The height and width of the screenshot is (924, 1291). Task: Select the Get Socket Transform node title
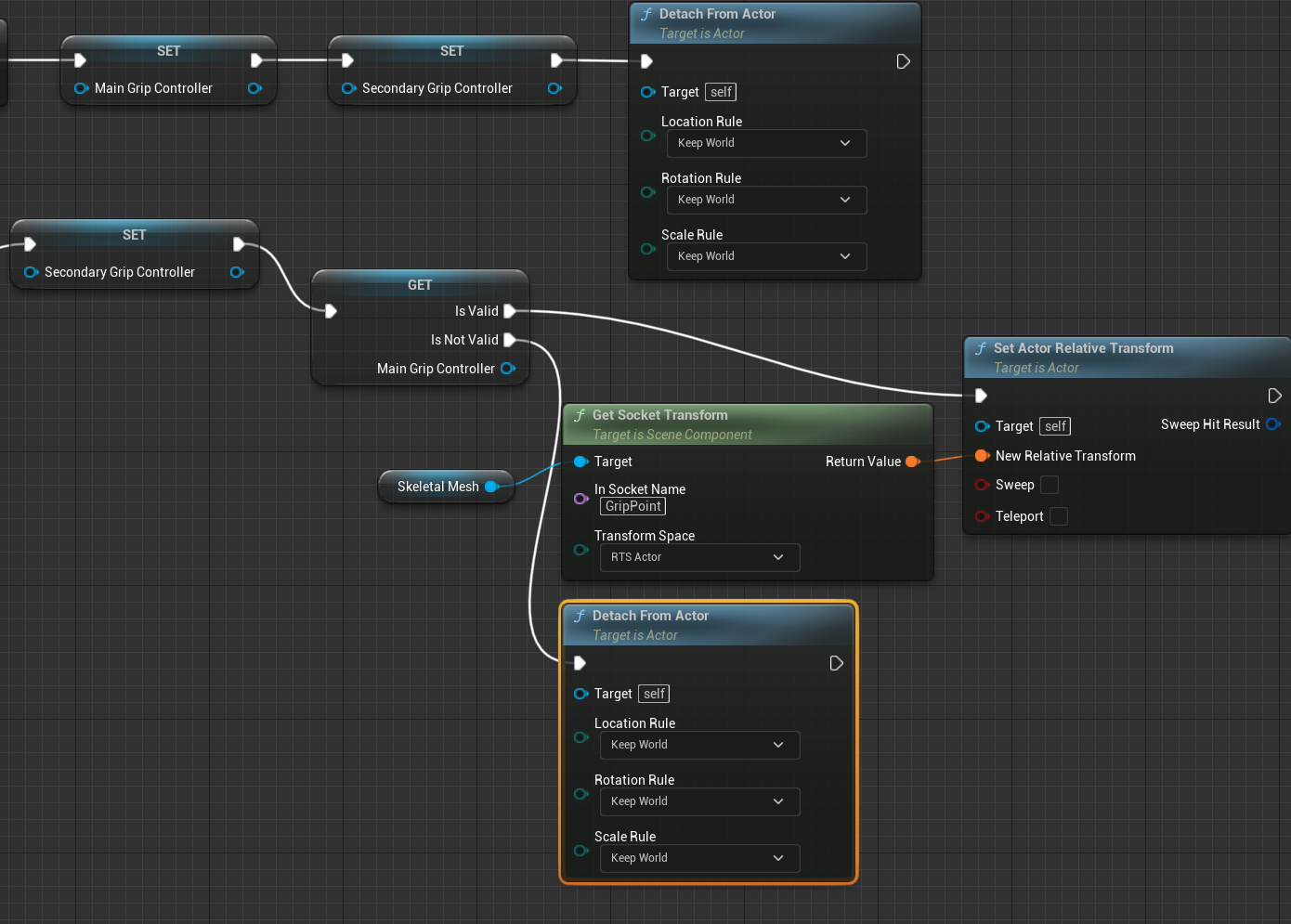(x=659, y=415)
